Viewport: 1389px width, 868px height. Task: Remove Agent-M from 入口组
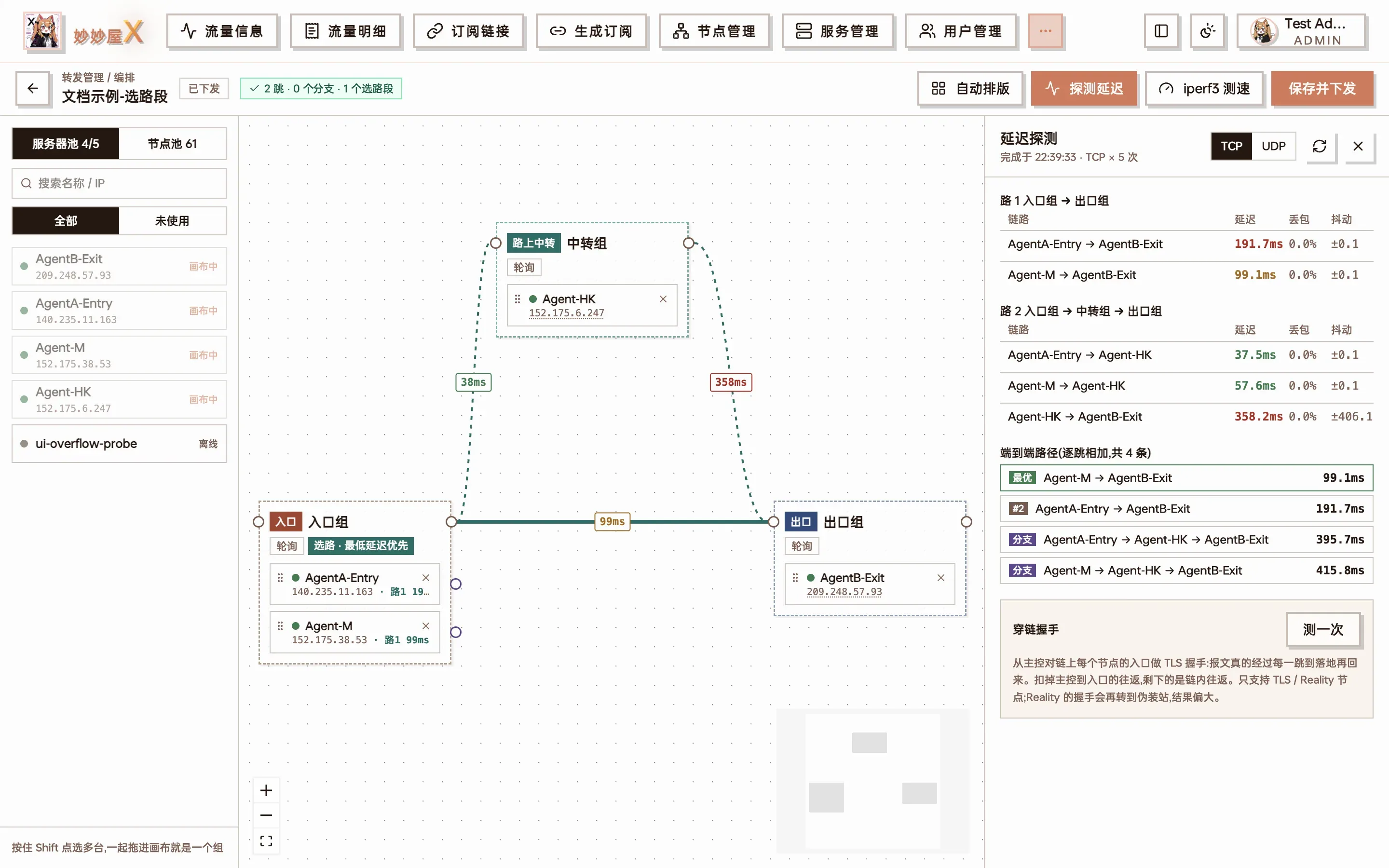(426, 626)
